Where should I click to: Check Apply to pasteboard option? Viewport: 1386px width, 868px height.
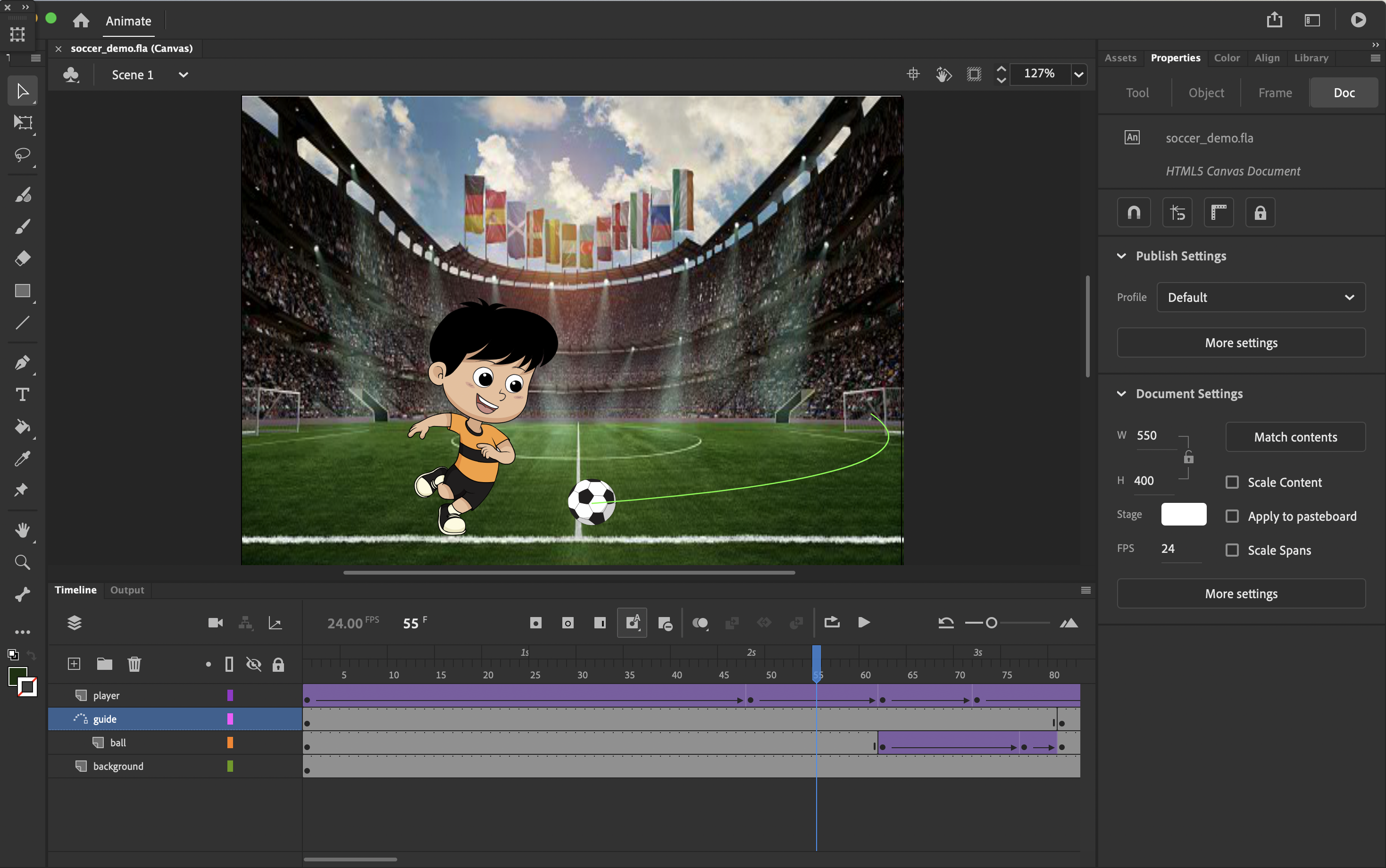coord(1232,516)
